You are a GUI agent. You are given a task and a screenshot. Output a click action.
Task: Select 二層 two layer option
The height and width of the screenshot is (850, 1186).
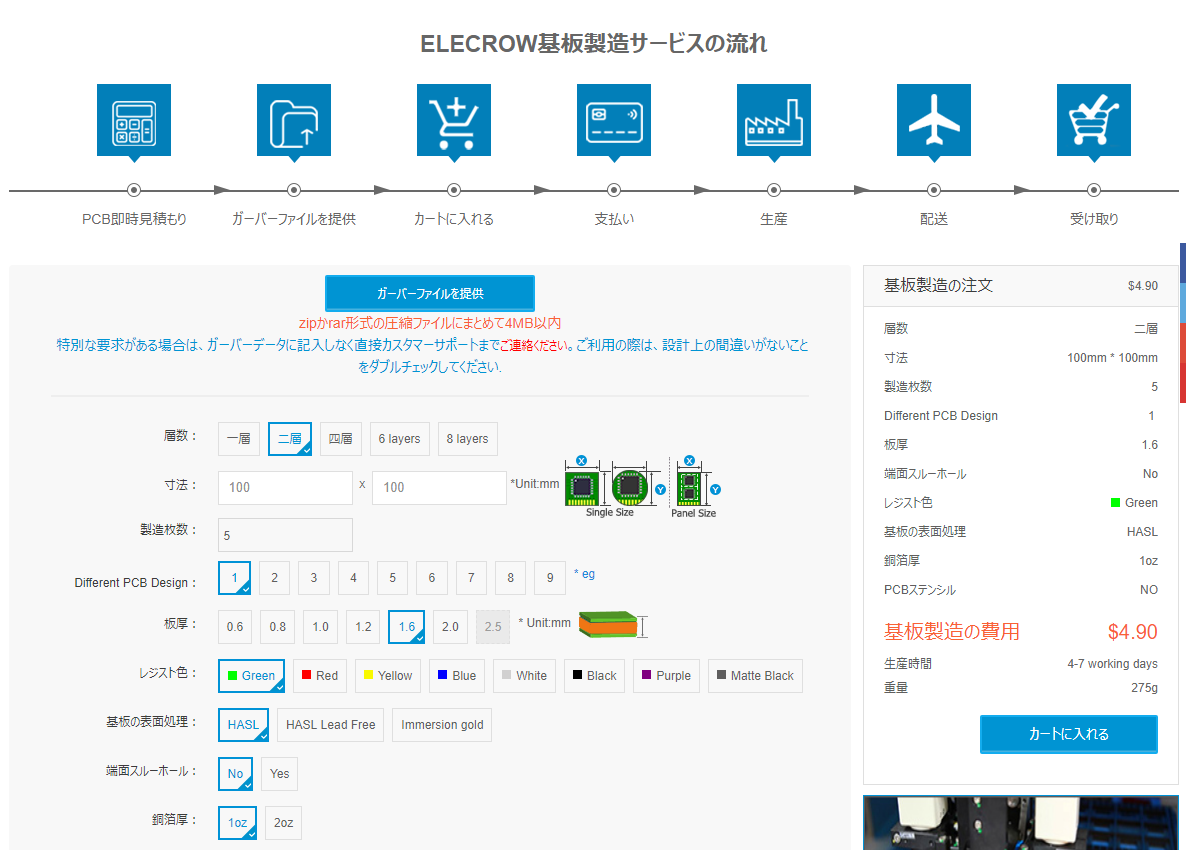coord(290,439)
